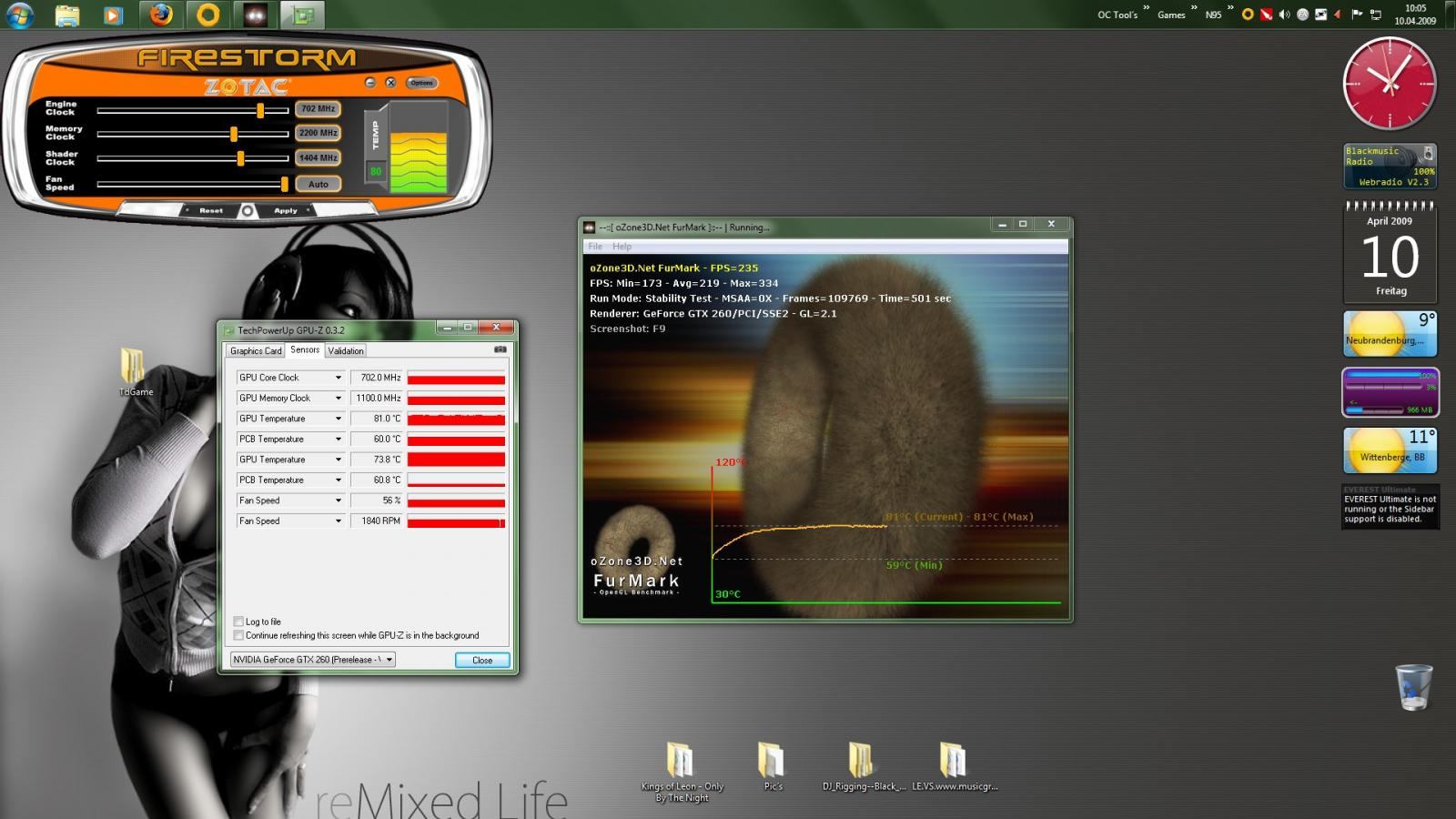Expand GPU Memory Clock sensor dropdown
Image resolution: width=1456 pixels, height=819 pixels.
338,398
